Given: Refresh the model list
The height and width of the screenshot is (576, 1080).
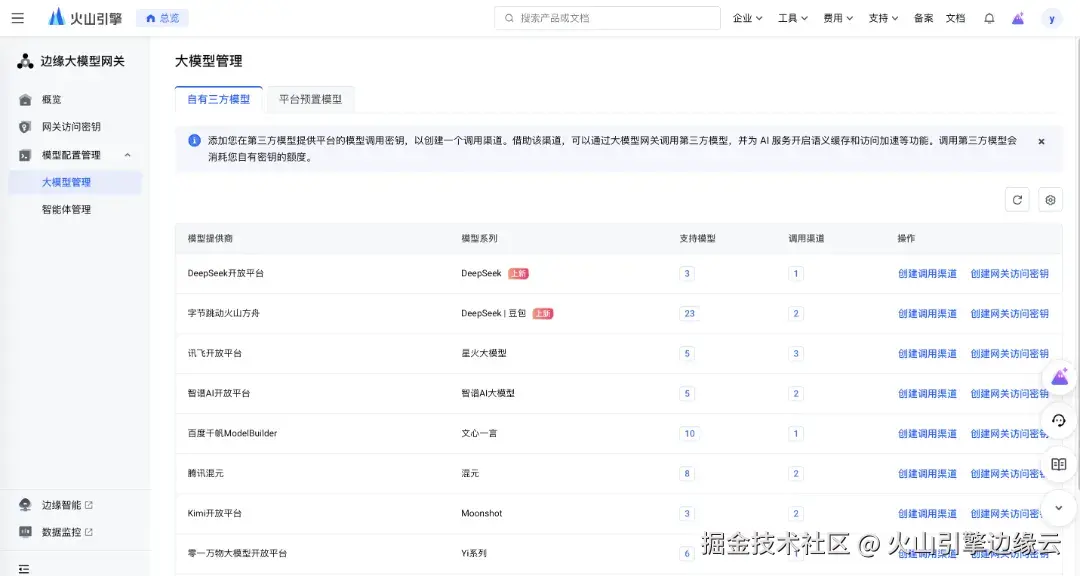Looking at the screenshot, I should tap(1017, 200).
